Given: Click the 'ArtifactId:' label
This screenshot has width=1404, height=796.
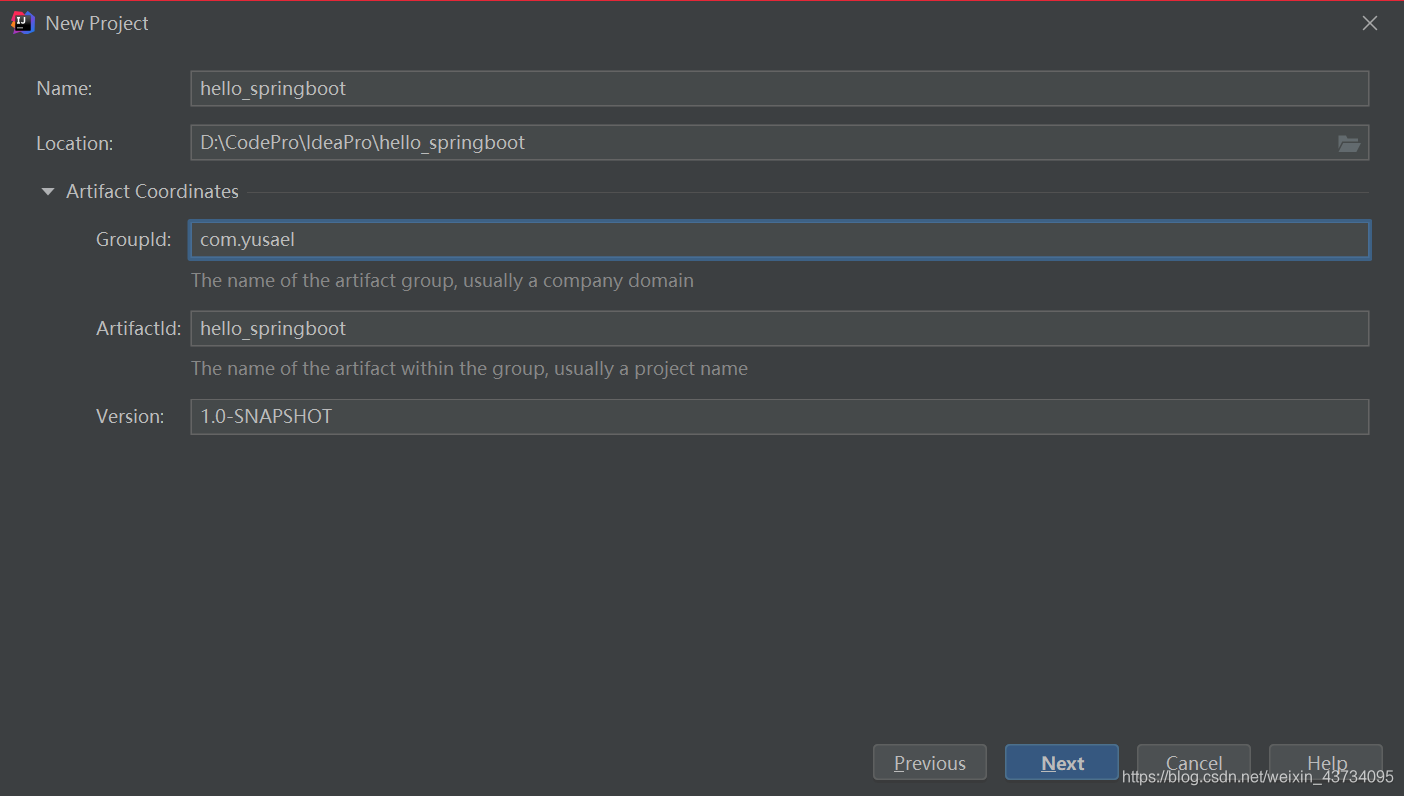Looking at the screenshot, I should coord(138,328).
